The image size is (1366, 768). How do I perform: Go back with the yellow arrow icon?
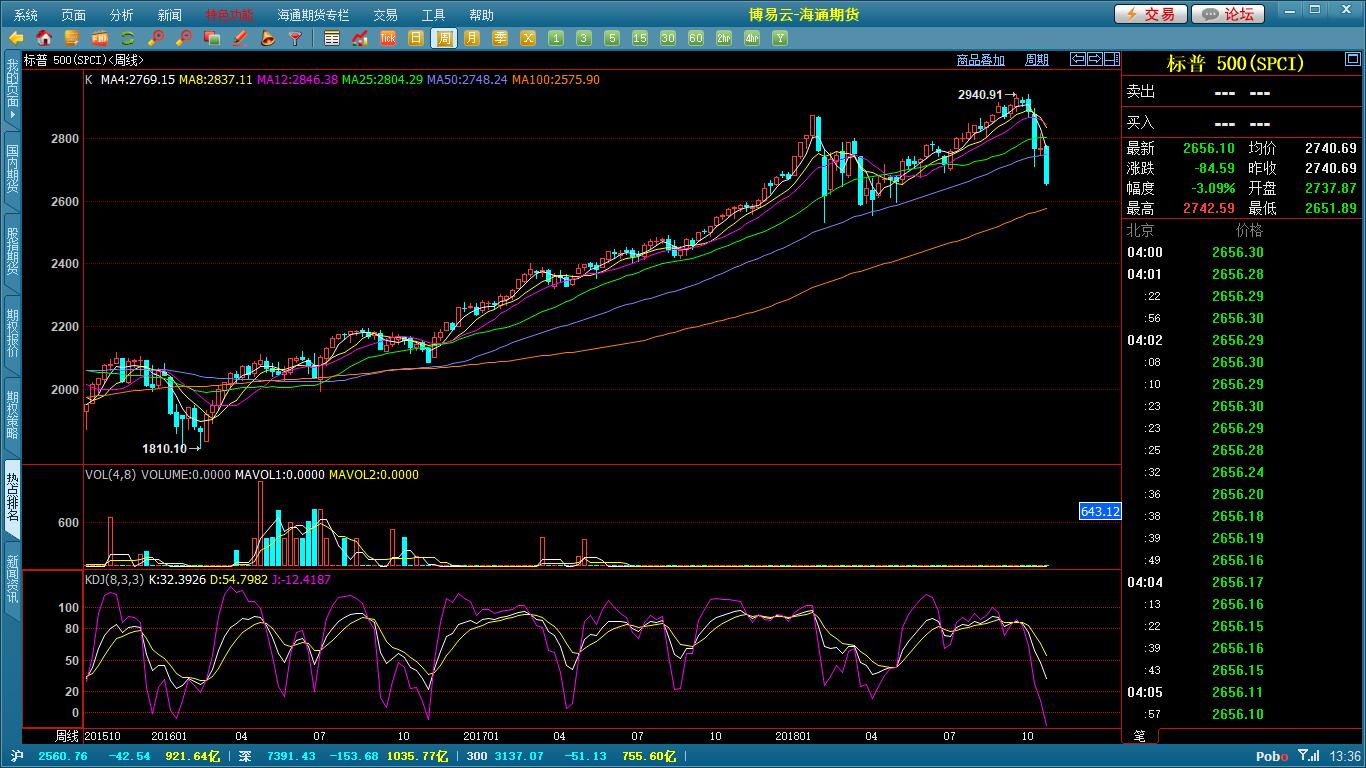point(16,38)
